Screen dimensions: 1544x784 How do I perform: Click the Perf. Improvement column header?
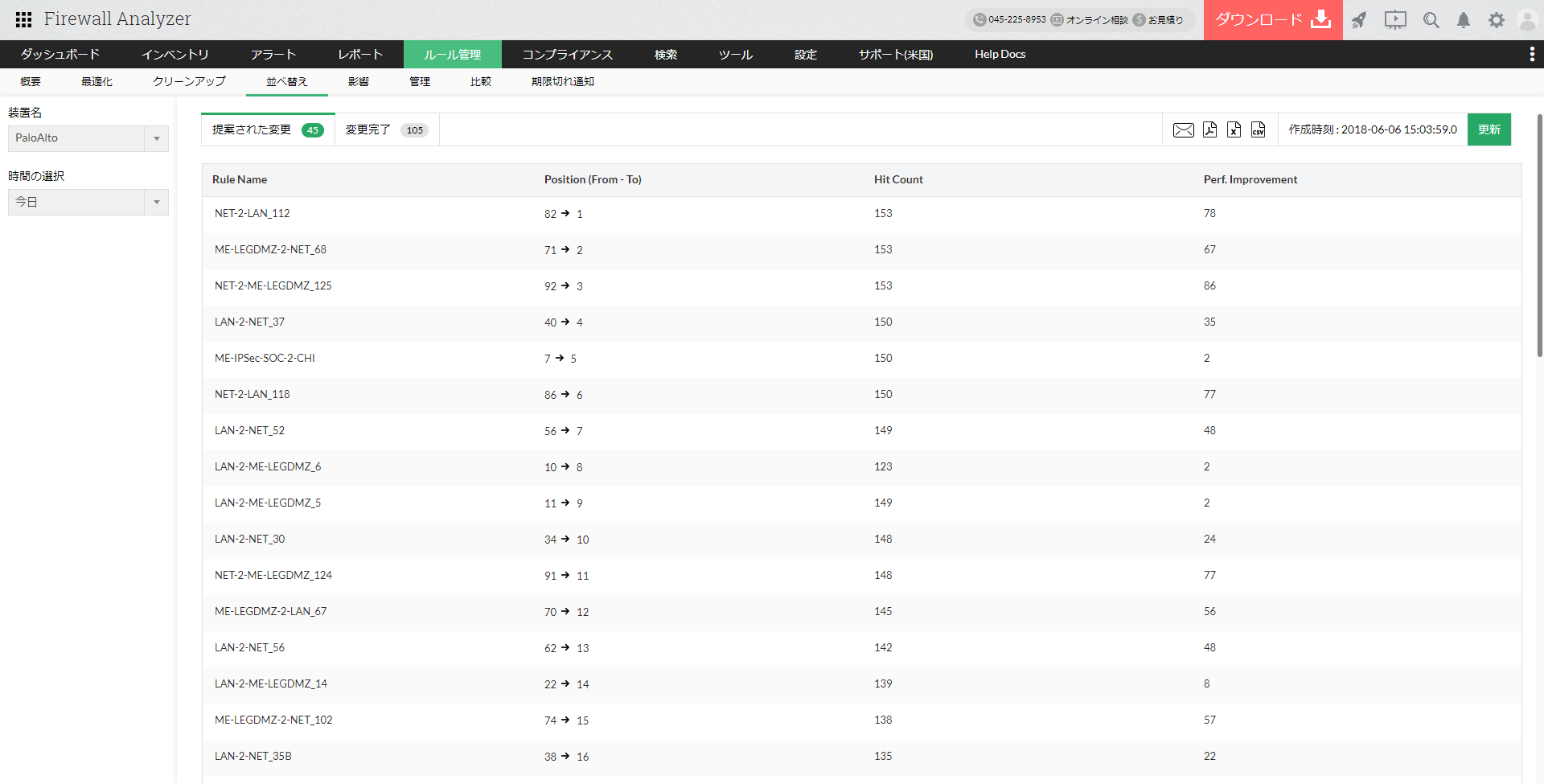click(x=1250, y=179)
